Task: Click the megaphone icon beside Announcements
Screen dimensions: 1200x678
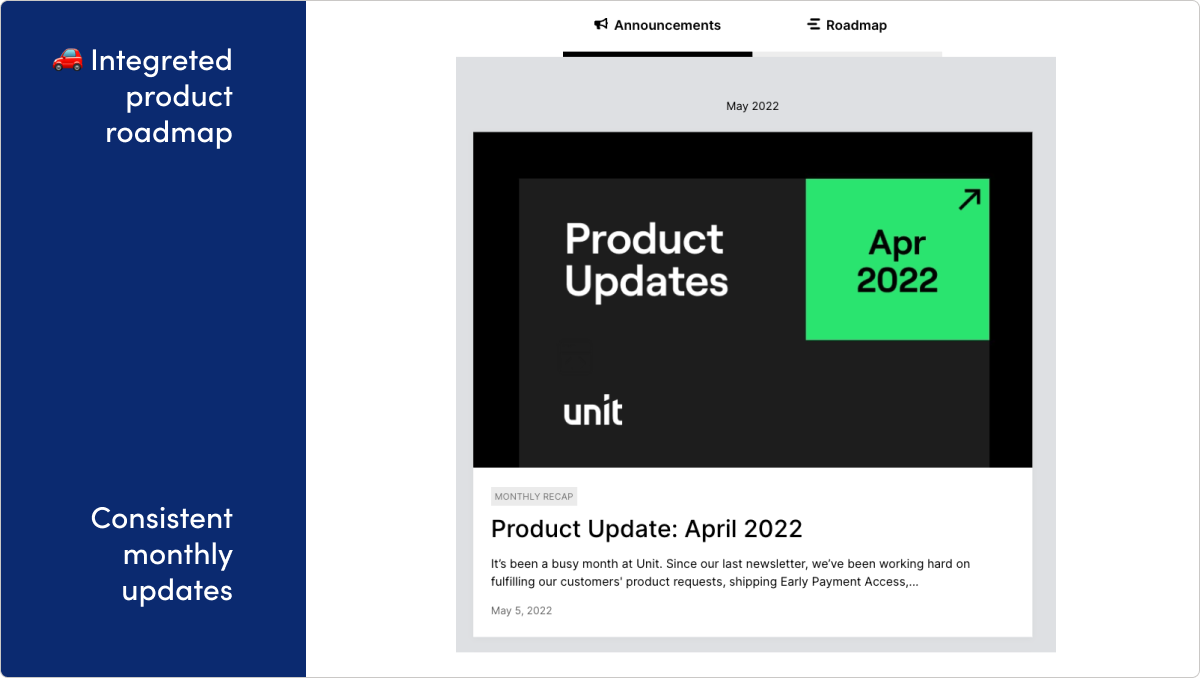Action: [x=600, y=25]
